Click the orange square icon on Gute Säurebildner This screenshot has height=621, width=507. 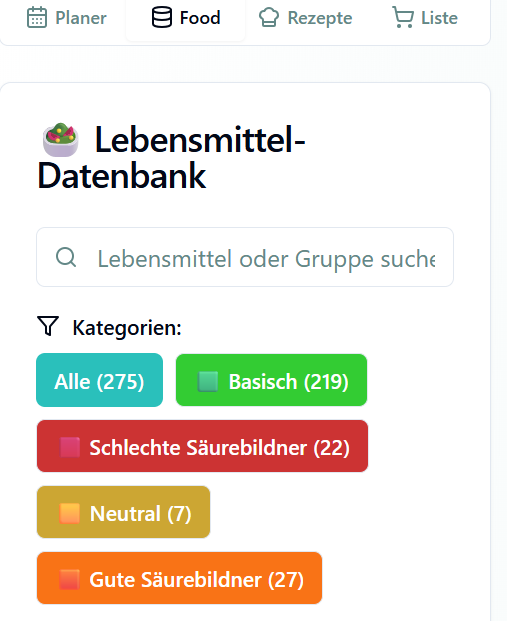[x=70, y=579]
